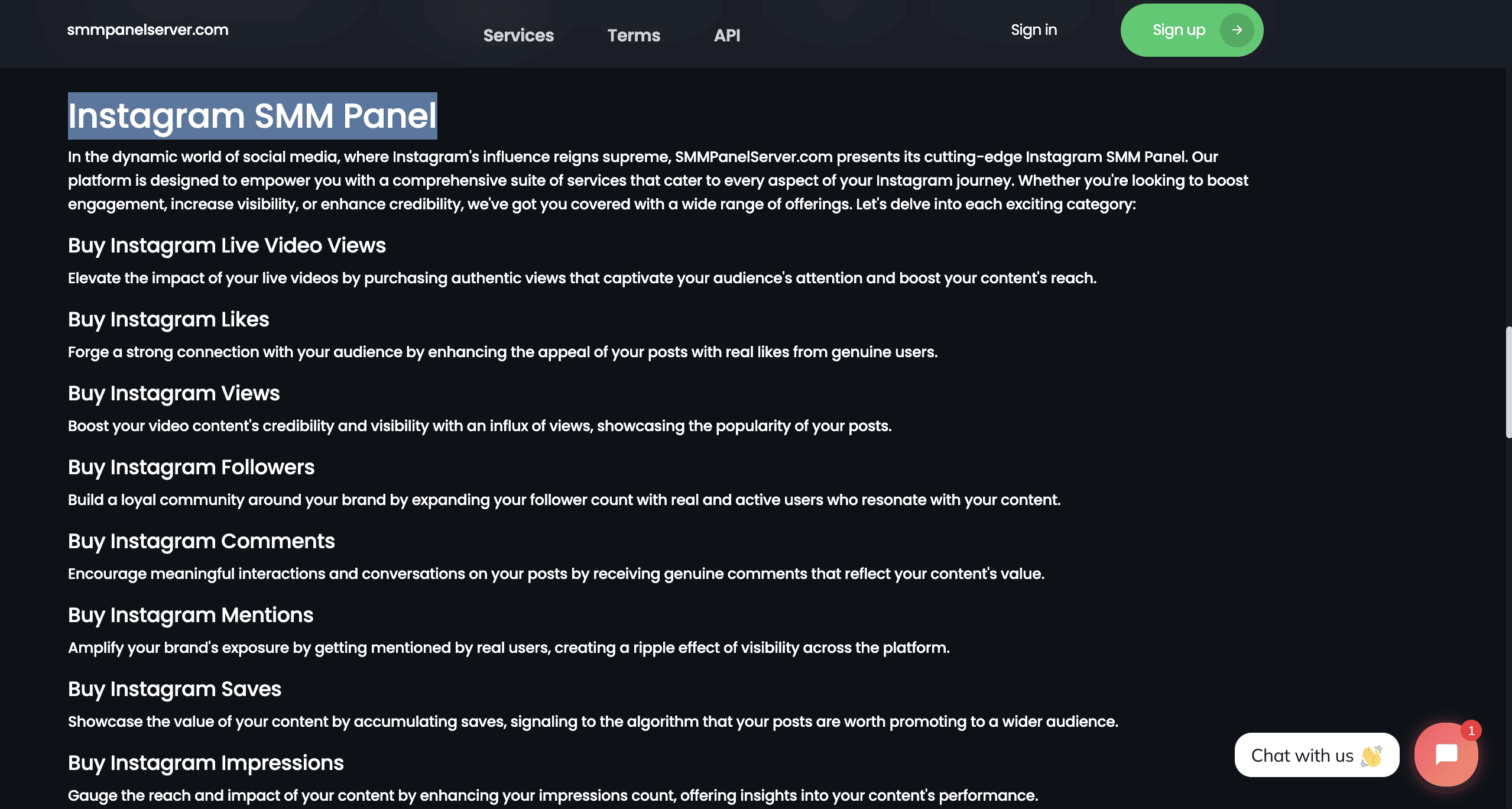The image size is (1512, 809).
Task: Click the Sign in link
Action: (x=1034, y=30)
